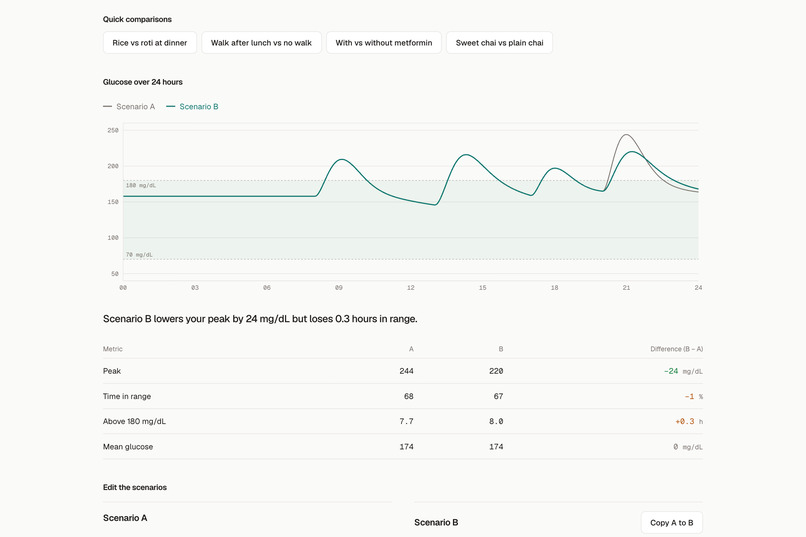Click the 250 y-axis label
Viewport: 806px width, 537px height.
click(x=113, y=131)
